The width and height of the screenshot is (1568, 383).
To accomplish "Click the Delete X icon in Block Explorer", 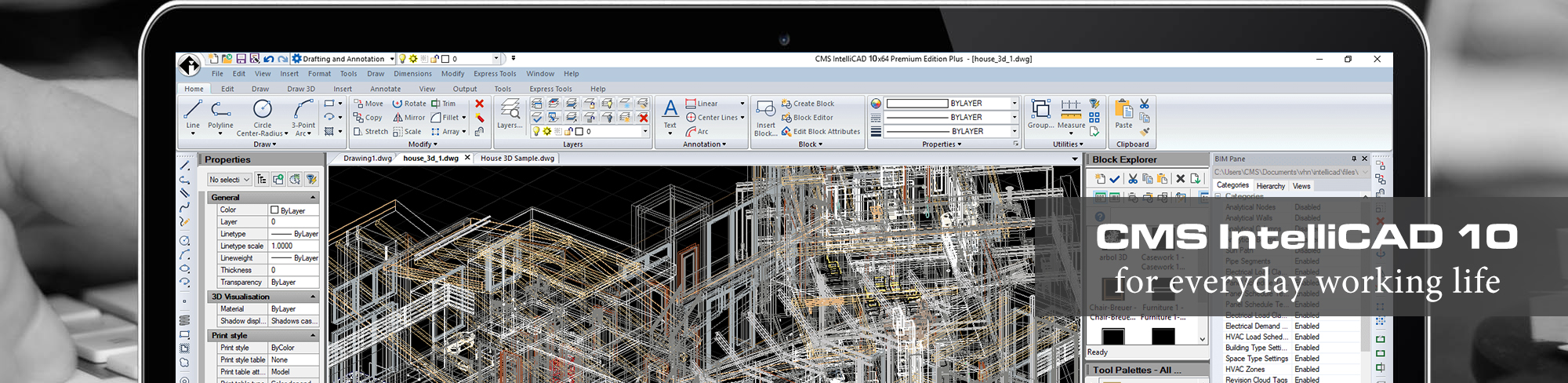I will click(x=1180, y=179).
